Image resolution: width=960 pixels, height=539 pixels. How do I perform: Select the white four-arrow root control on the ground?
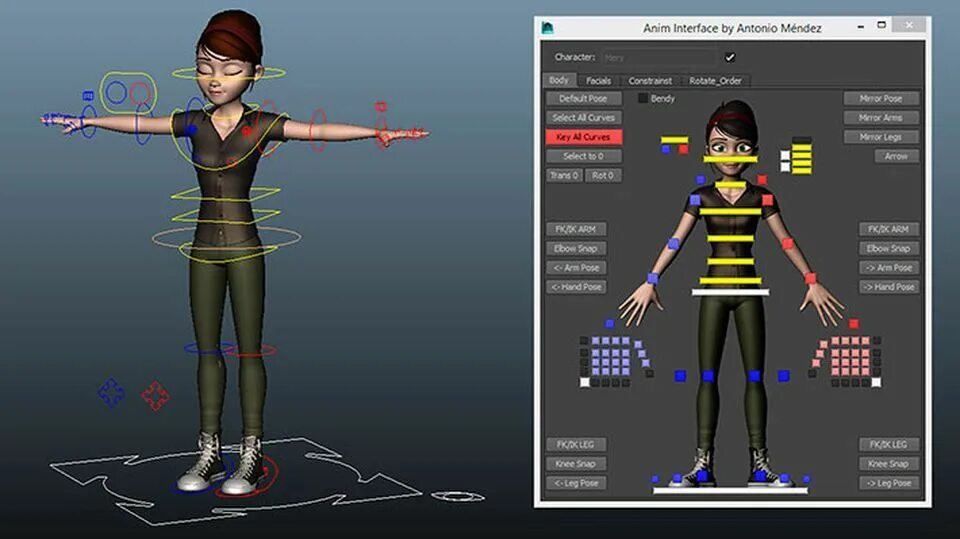tap(235, 481)
